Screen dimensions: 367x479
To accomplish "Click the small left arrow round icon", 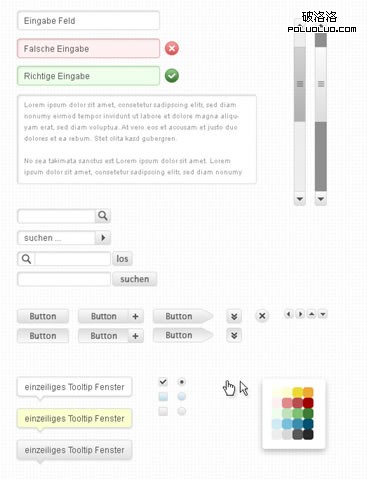I will point(289,314).
